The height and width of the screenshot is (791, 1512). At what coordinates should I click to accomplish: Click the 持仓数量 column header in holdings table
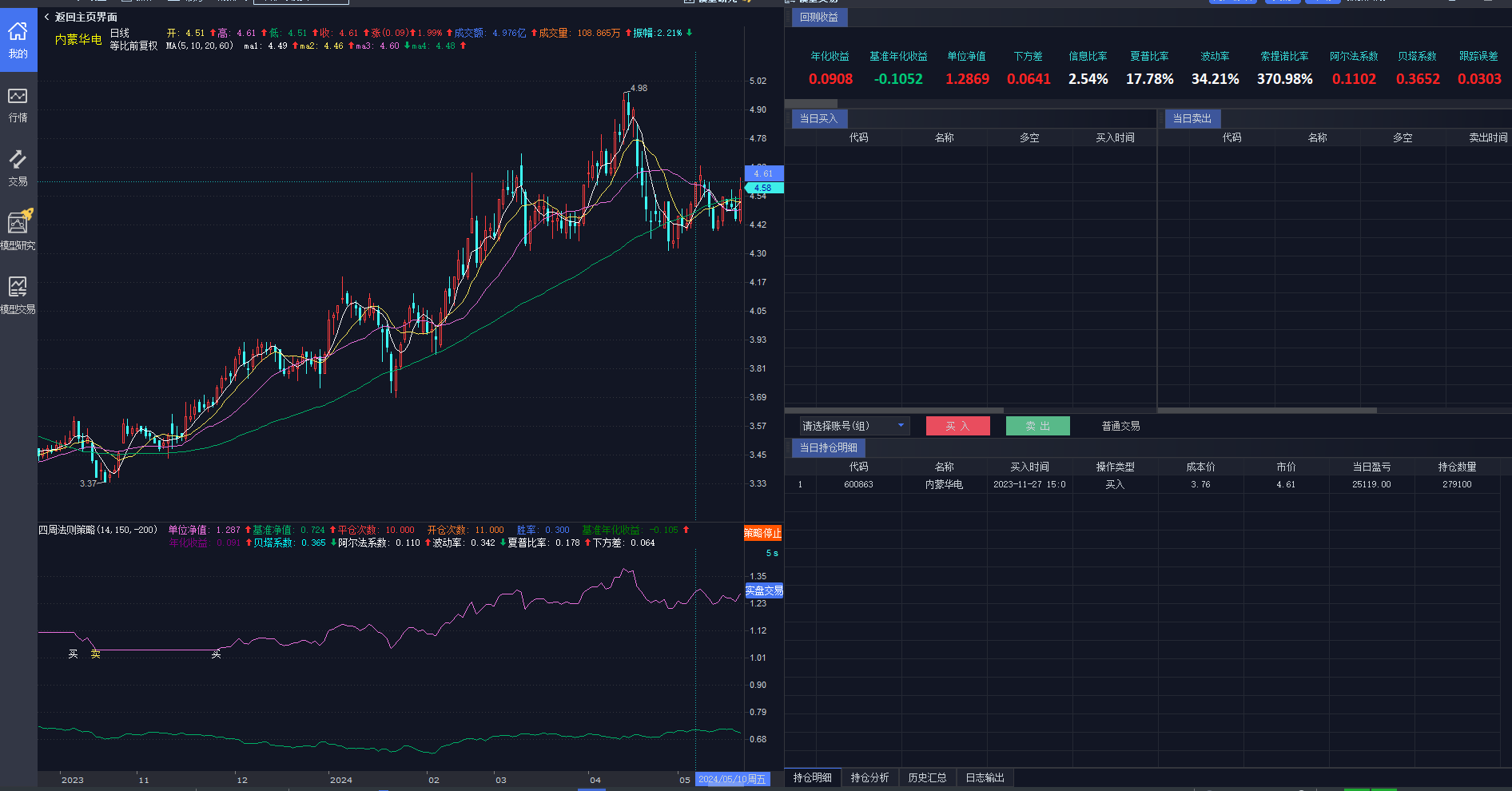(x=1457, y=467)
